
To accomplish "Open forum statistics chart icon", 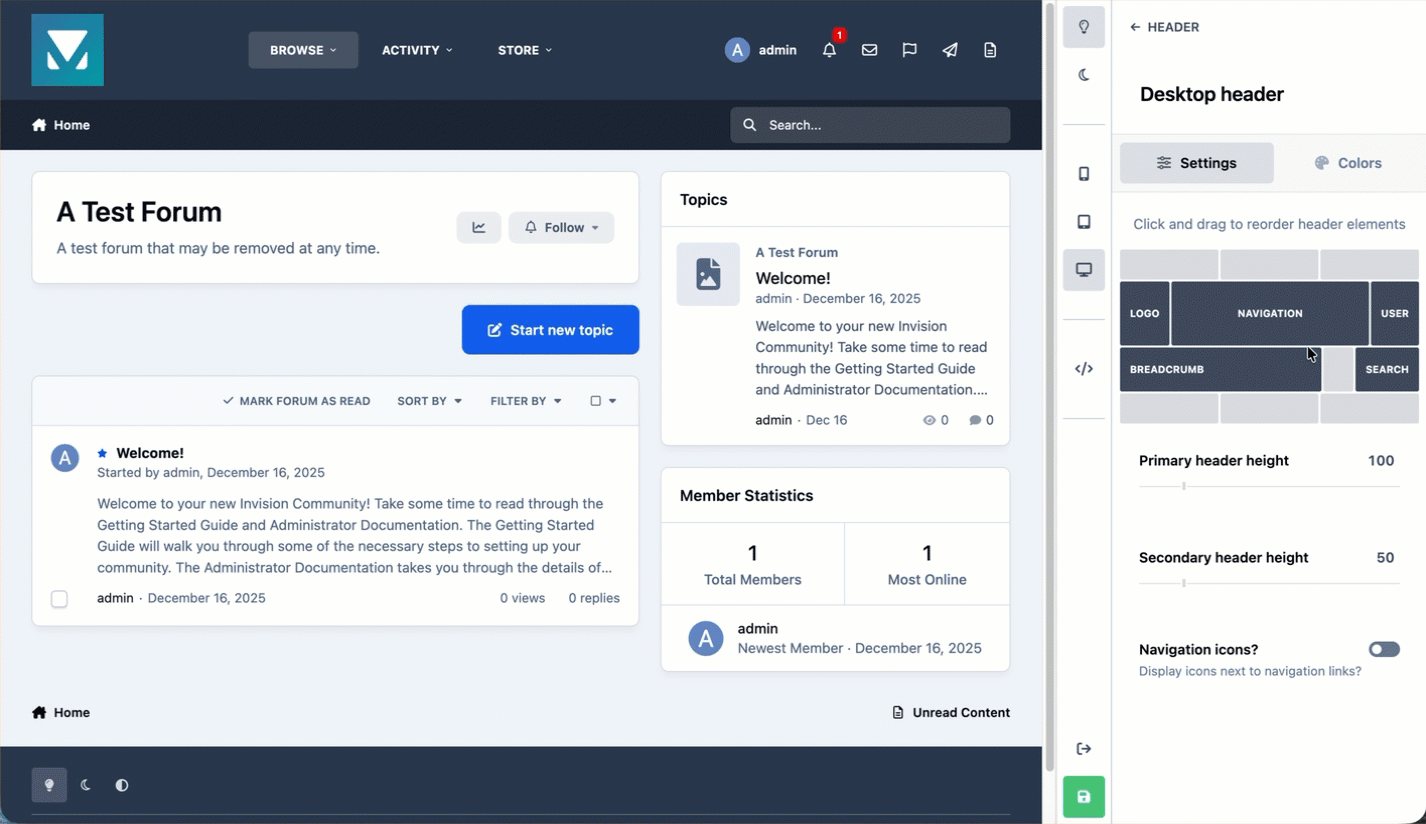I will (x=479, y=227).
